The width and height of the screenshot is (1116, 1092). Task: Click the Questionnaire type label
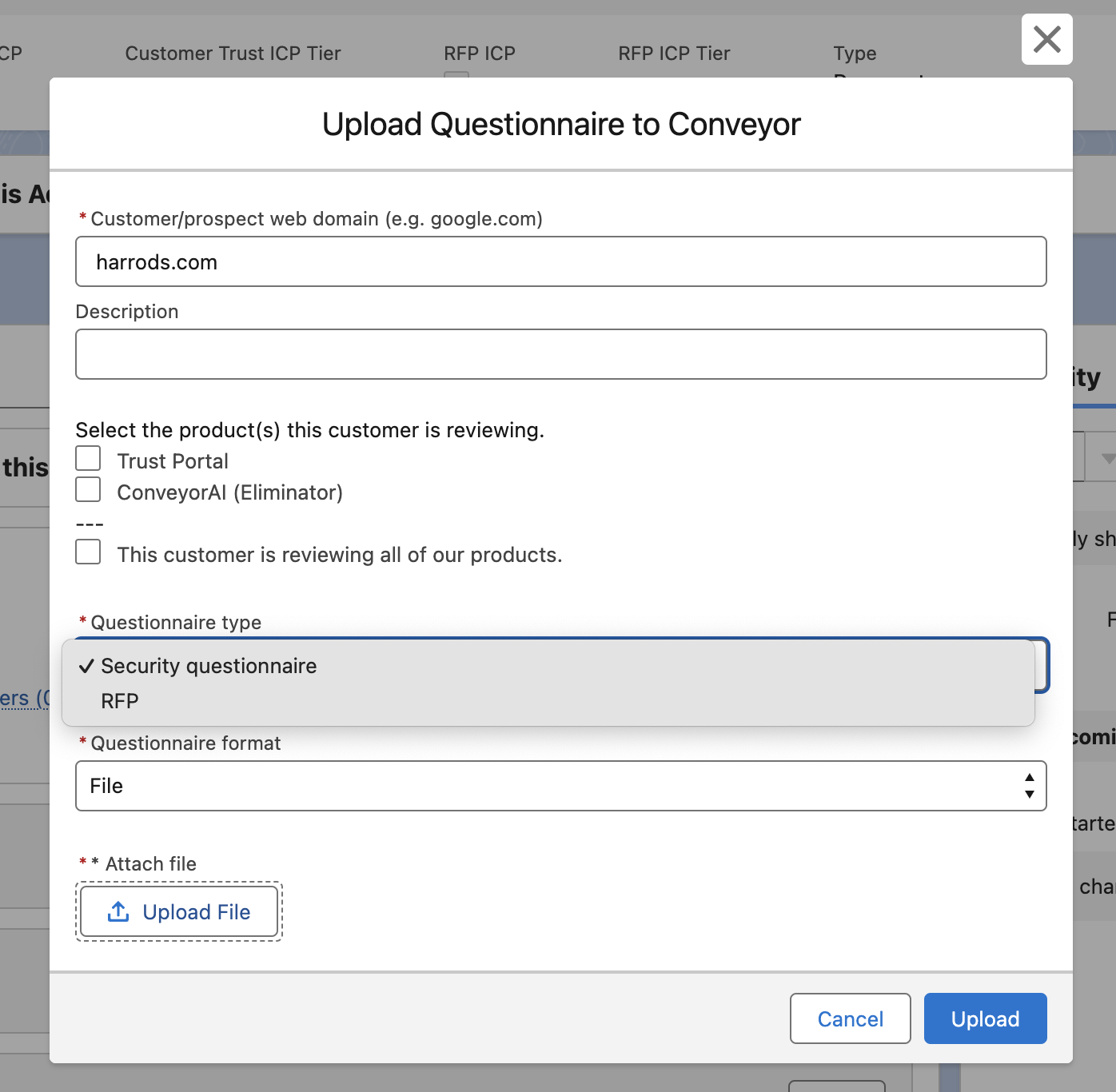pos(176,623)
